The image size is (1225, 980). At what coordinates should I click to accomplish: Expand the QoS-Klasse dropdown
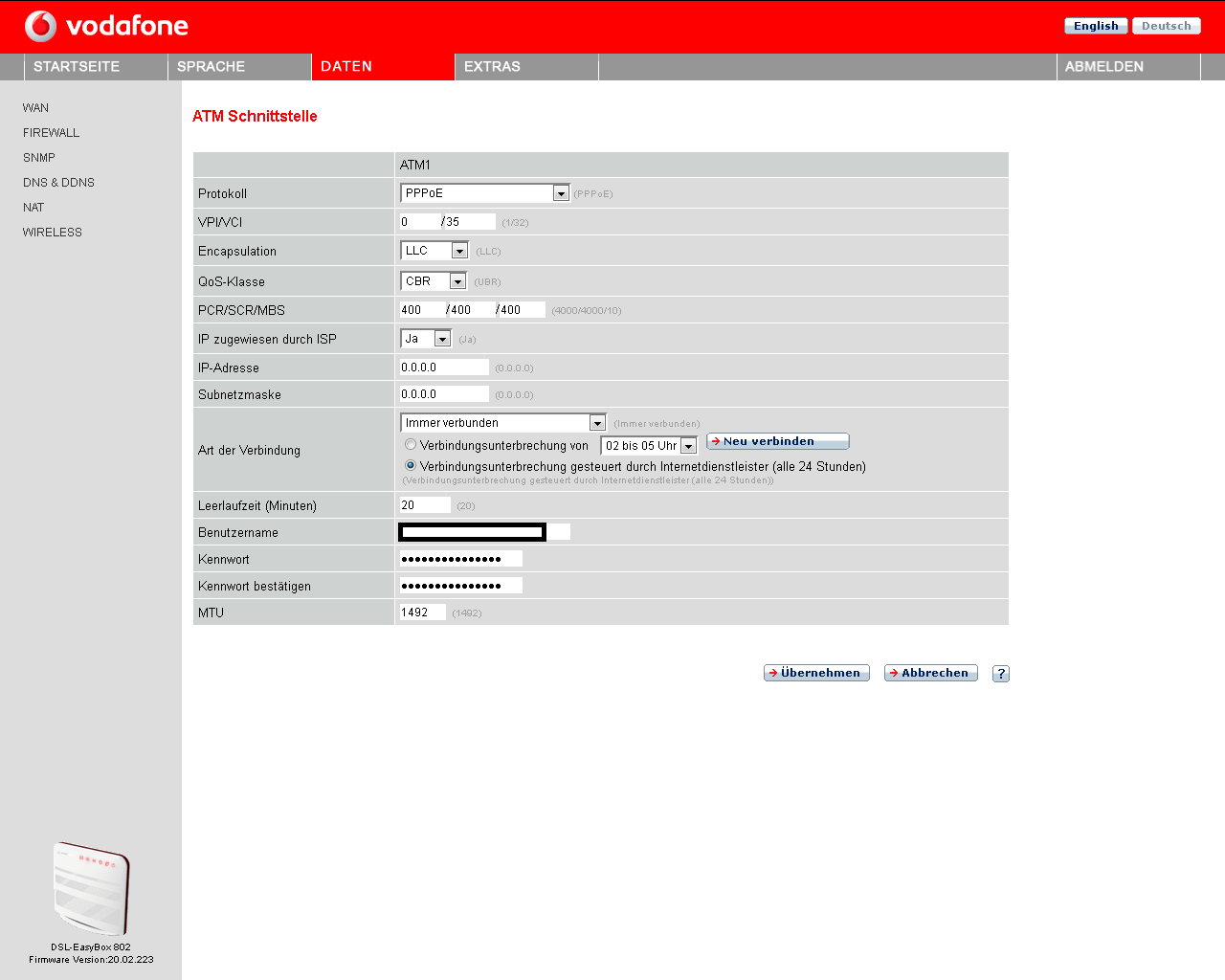(x=457, y=280)
